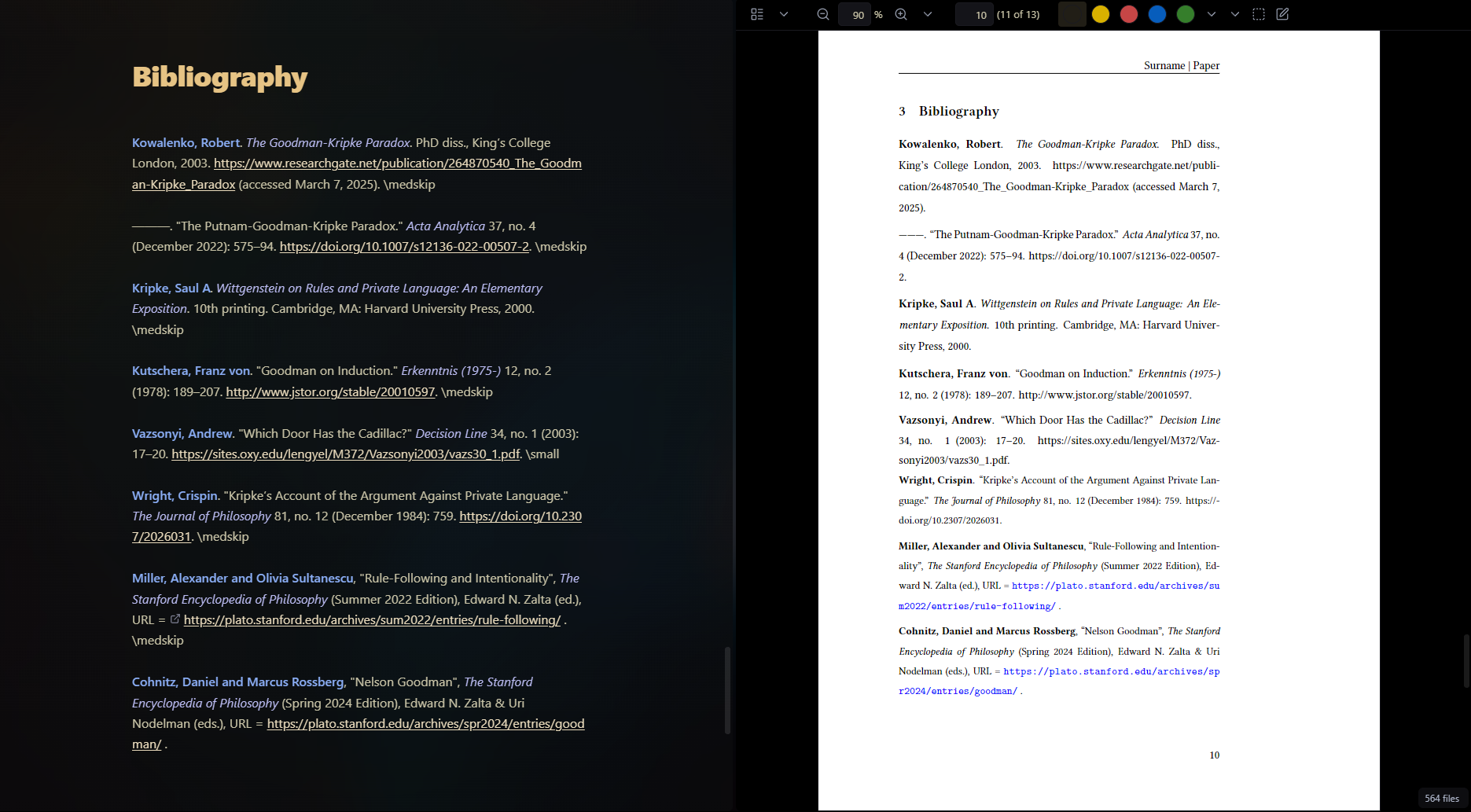Select the yellow highlight color
The width and height of the screenshot is (1471, 812).
click(1101, 14)
